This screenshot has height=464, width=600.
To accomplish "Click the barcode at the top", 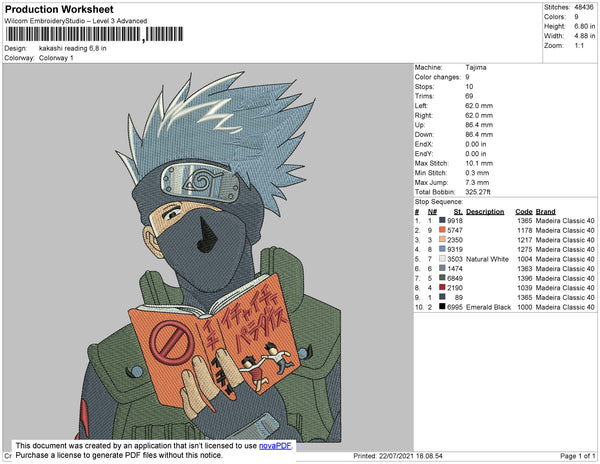I will (x=95, y=34).
